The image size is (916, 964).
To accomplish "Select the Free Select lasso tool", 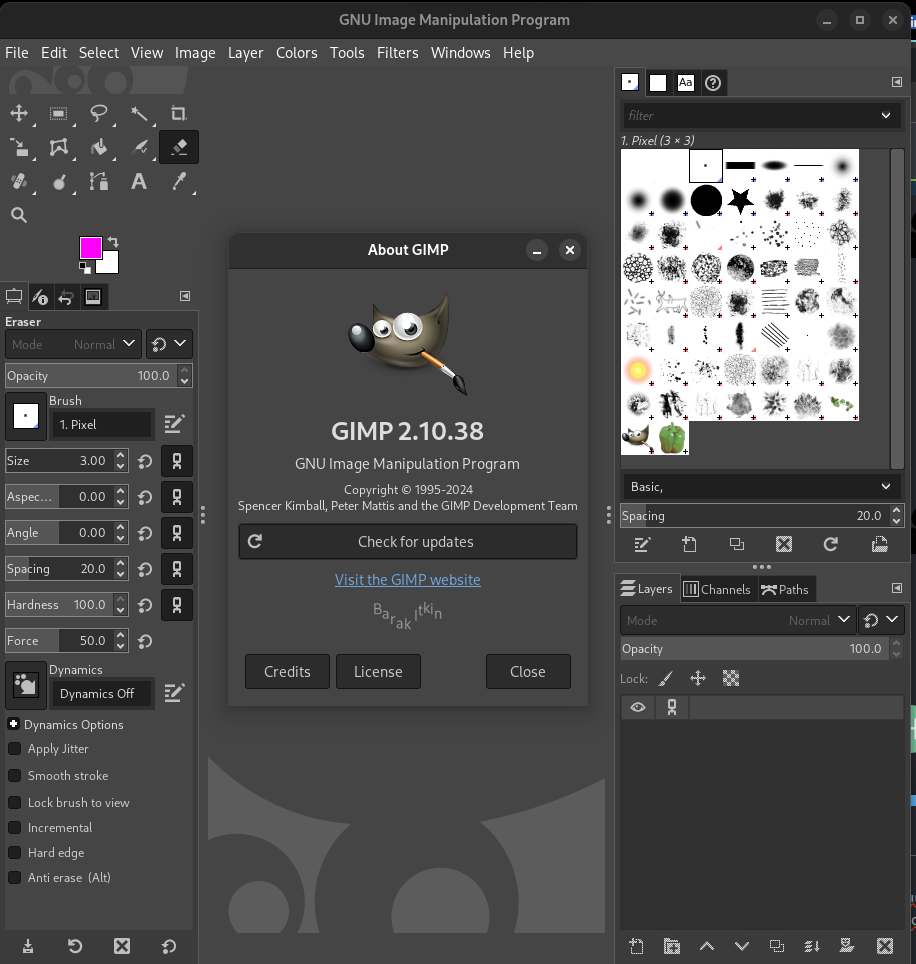I will tap(98, 113).
